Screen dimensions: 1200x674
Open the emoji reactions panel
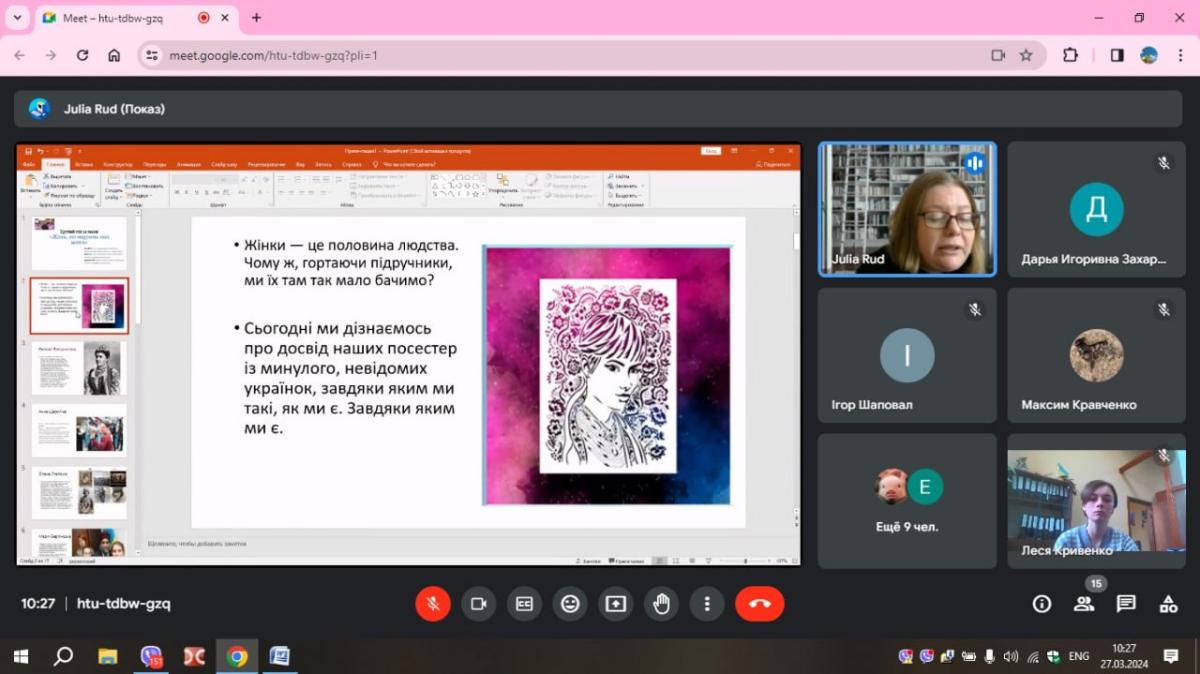570,604
